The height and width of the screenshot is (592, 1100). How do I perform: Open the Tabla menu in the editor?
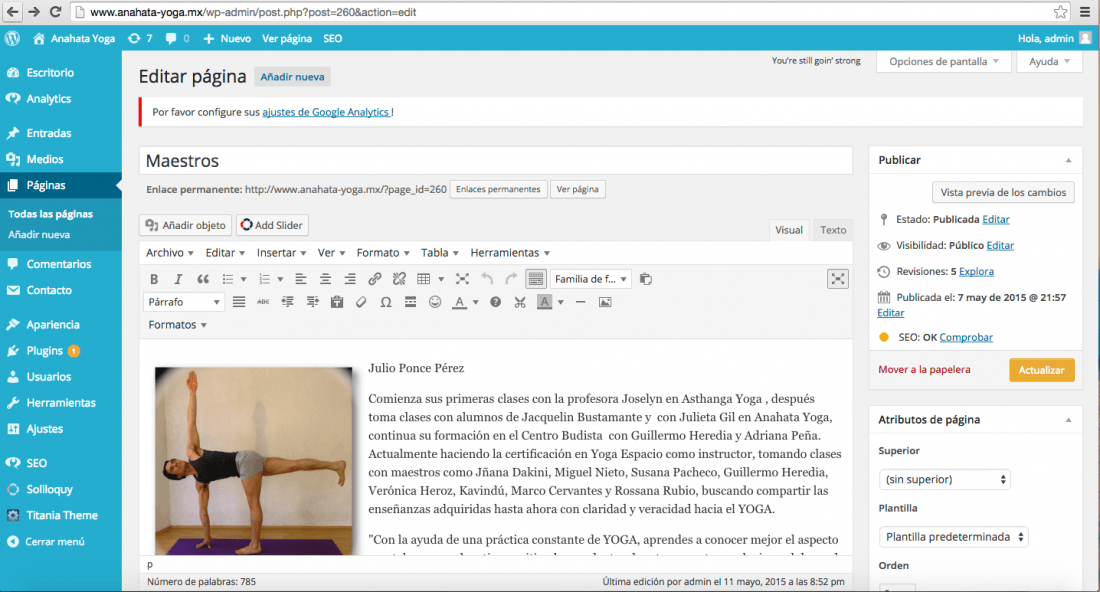click(440, 253)
